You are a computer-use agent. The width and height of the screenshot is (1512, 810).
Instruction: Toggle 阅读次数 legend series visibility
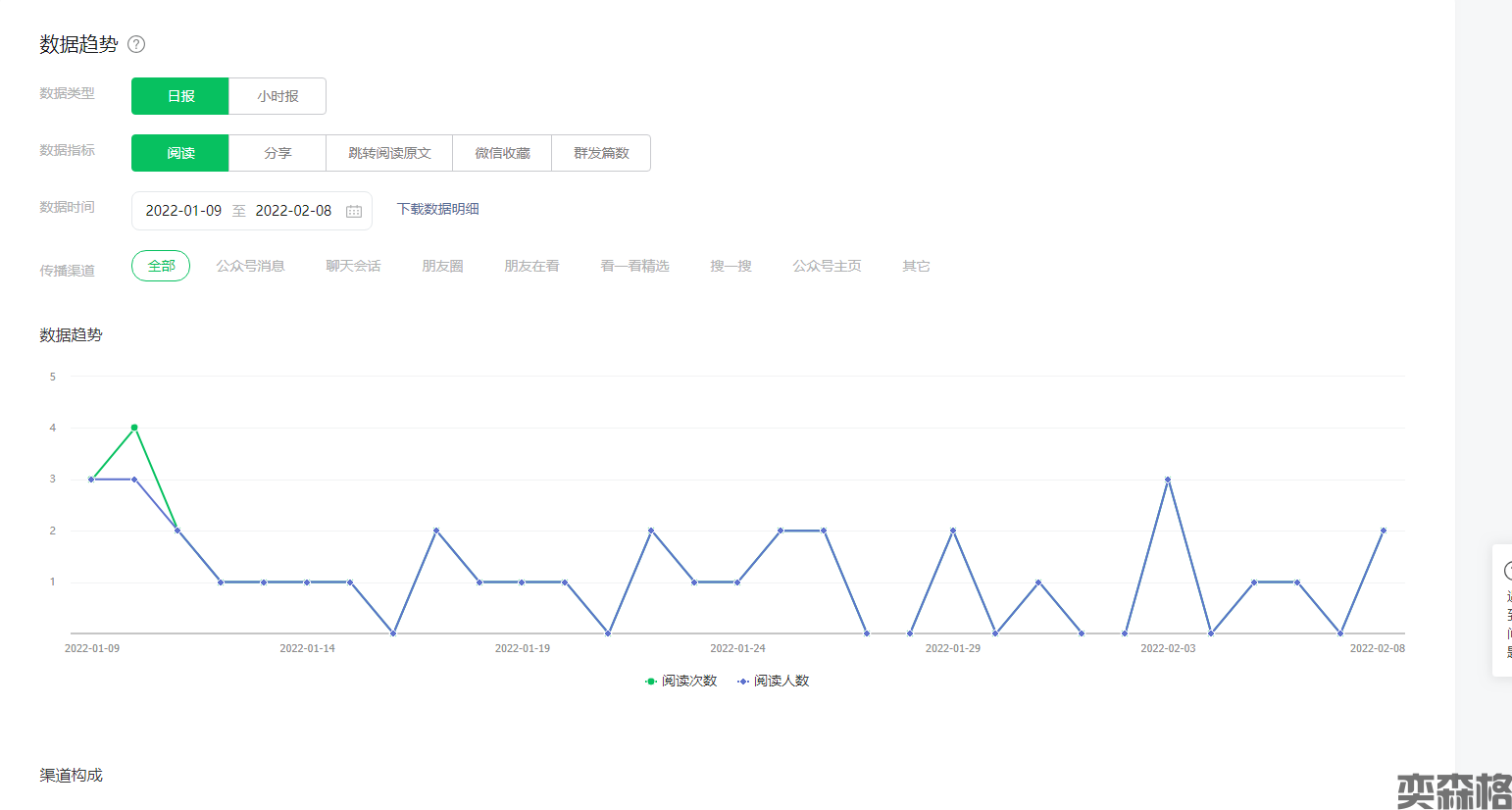[x=681, y=681]
